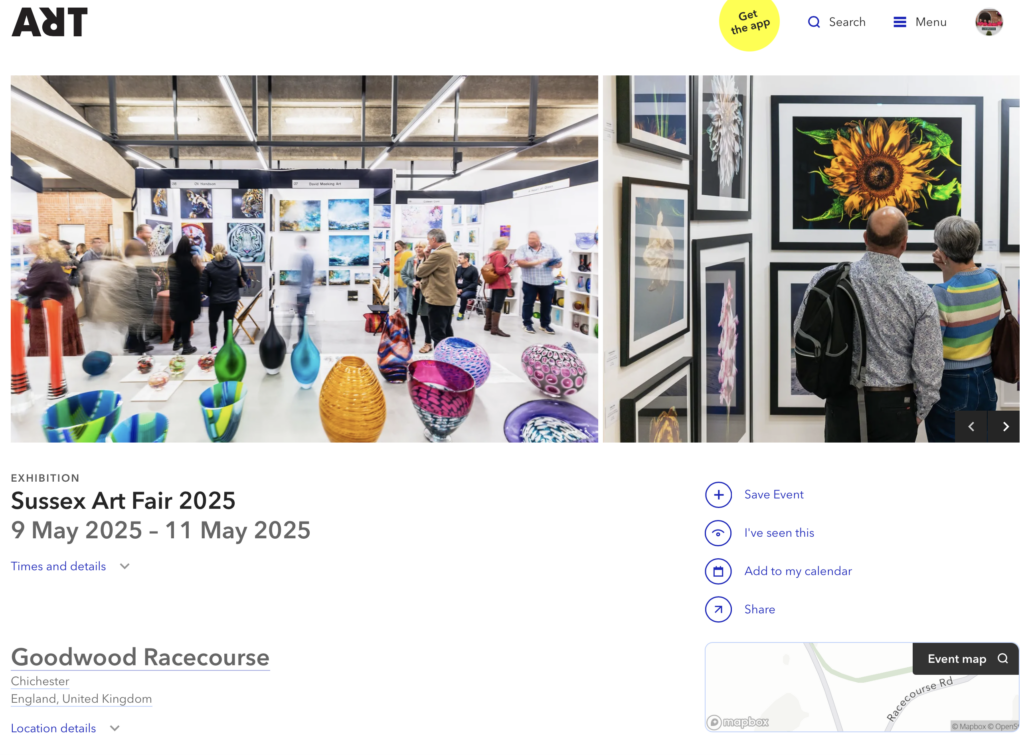Show the previous gallery image
Screen dimensions: 1030x755
click(971, 426)
